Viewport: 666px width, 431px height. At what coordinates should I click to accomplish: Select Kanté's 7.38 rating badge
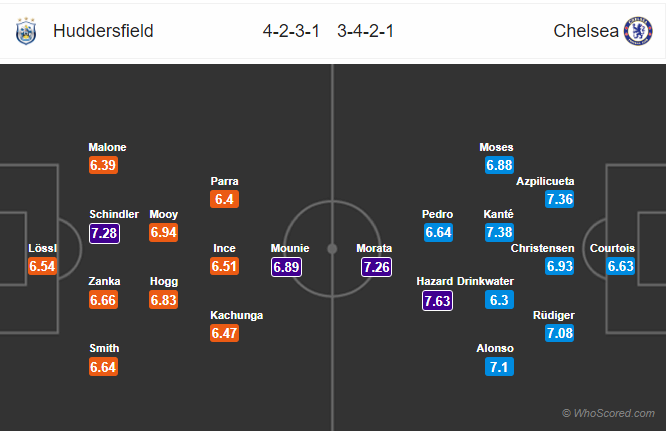coord(499,232)
